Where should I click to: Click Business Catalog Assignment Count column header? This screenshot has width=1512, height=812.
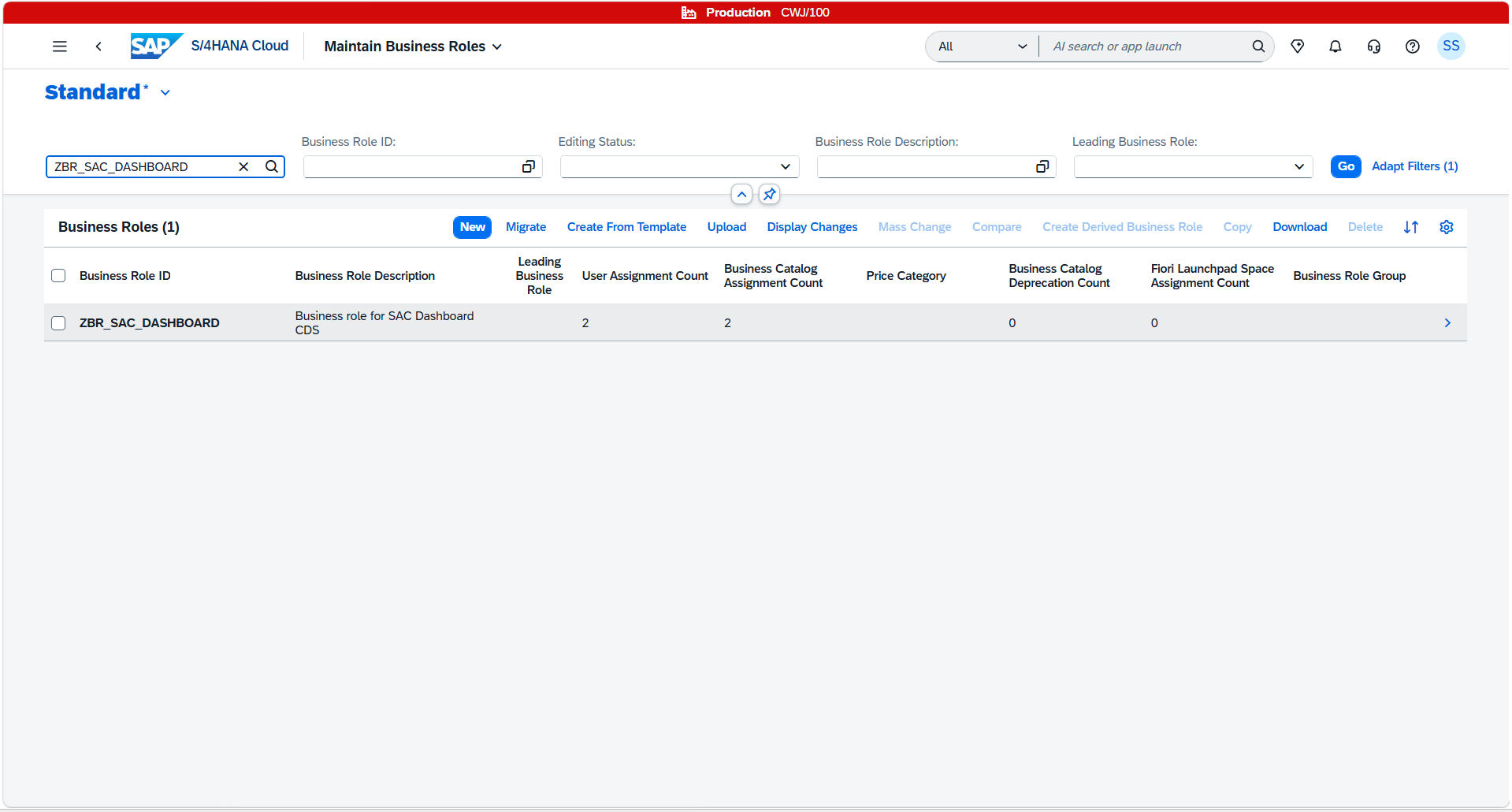point(773,276)
